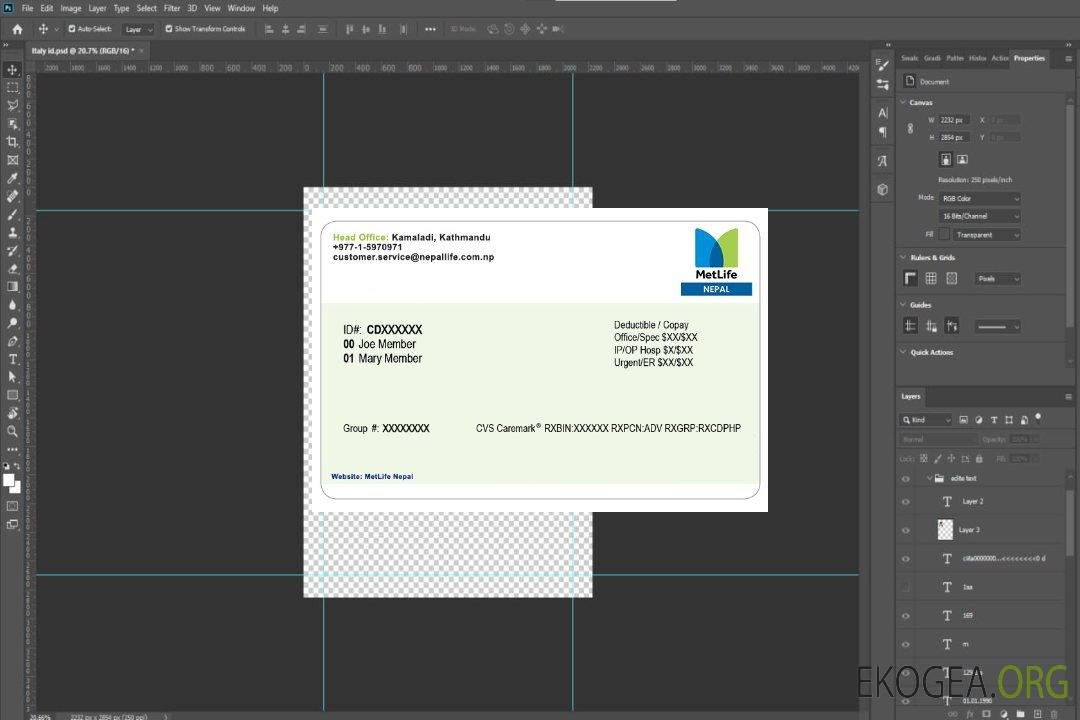Click the canvas width input field
Screen dimensions: 1080x720
click(x=955, y=120)
